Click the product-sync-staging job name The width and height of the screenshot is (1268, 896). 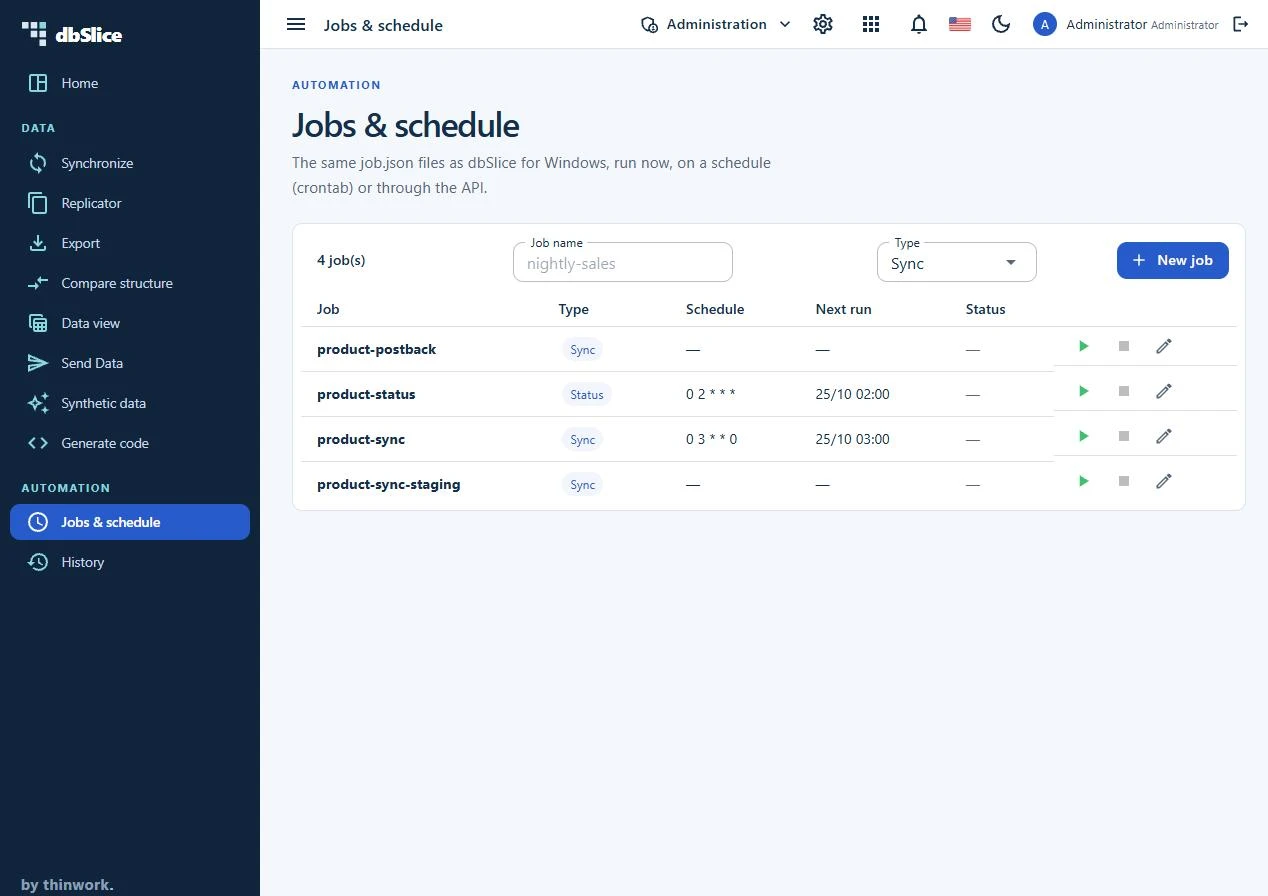[x=389, y=484]
